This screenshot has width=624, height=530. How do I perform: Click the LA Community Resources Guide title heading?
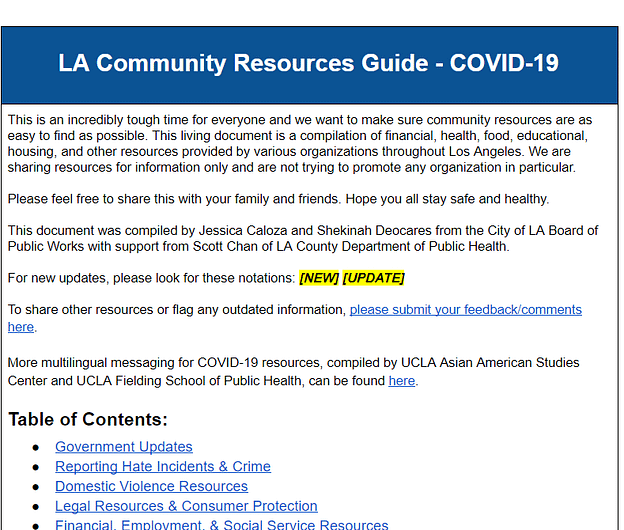point(308,63)
